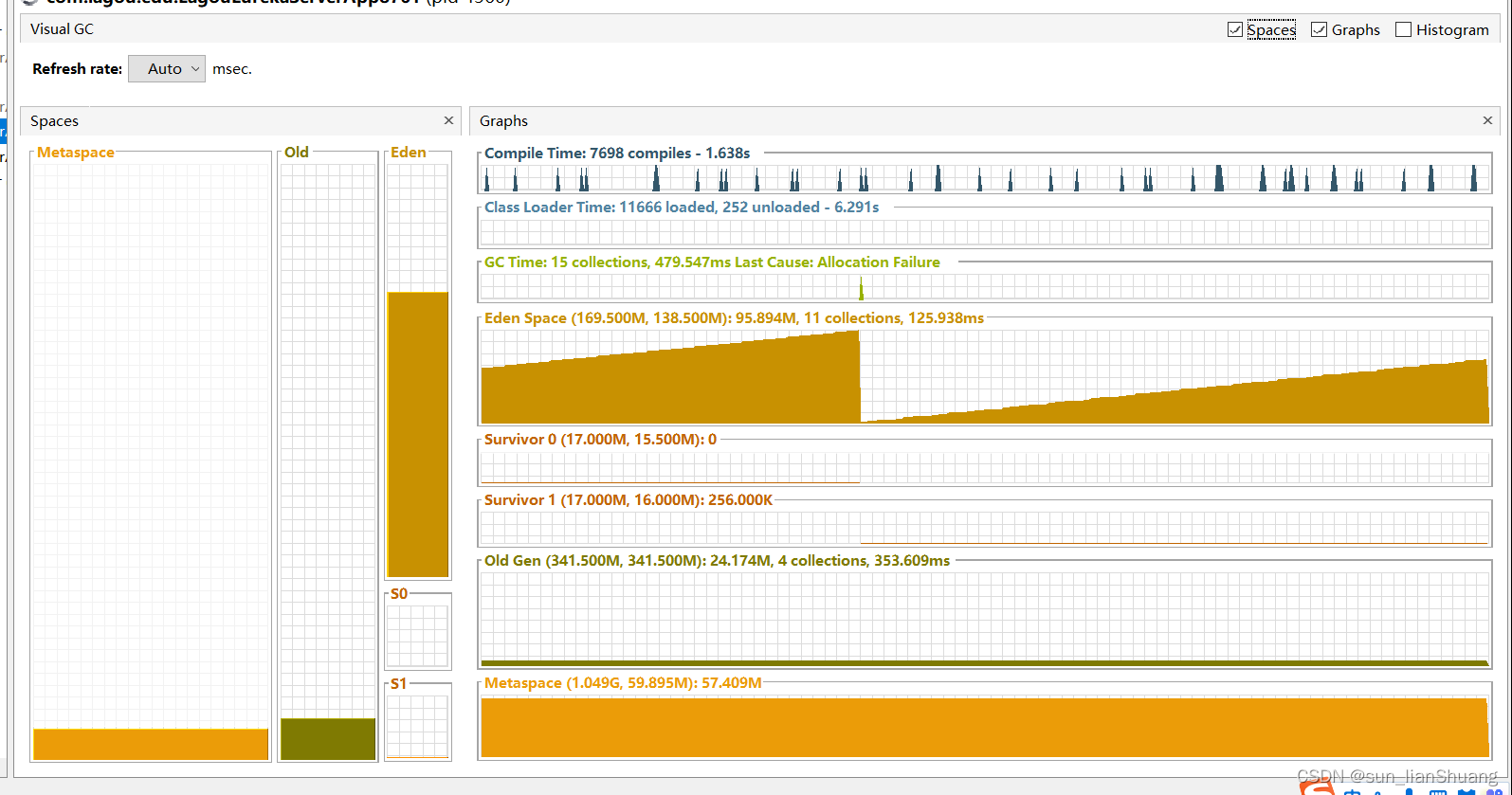Click the Refresh rate label
Image resolution: width=1512 pixels, height=795 pixels.
(78, 68)
